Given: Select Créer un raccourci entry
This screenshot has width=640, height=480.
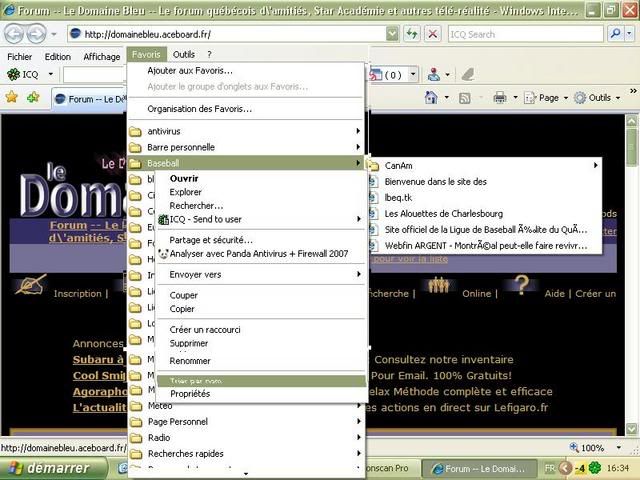Looking at the screenshot, I should click(x=261, y=329).
